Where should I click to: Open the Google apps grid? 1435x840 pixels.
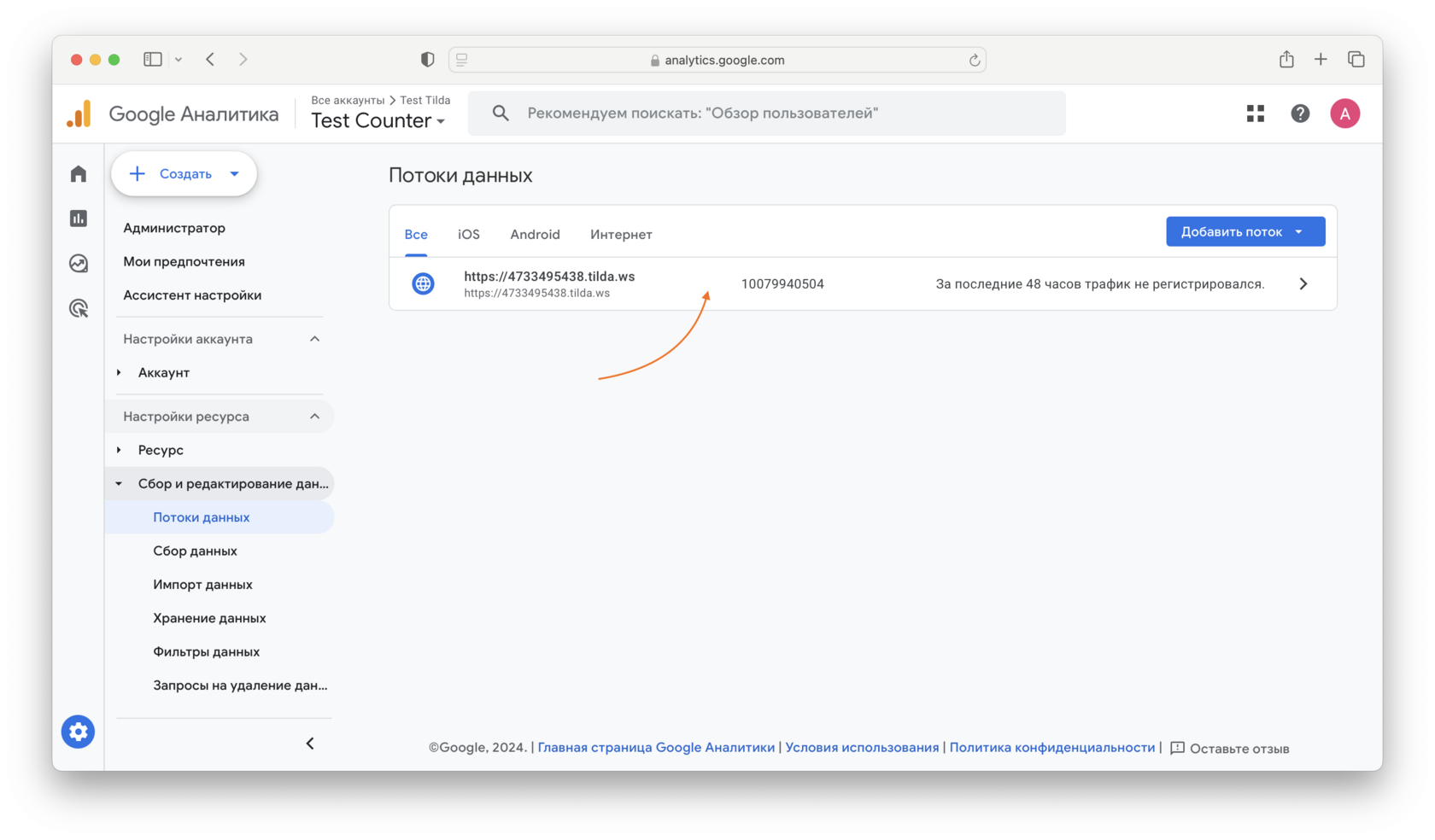(1255, 114)
